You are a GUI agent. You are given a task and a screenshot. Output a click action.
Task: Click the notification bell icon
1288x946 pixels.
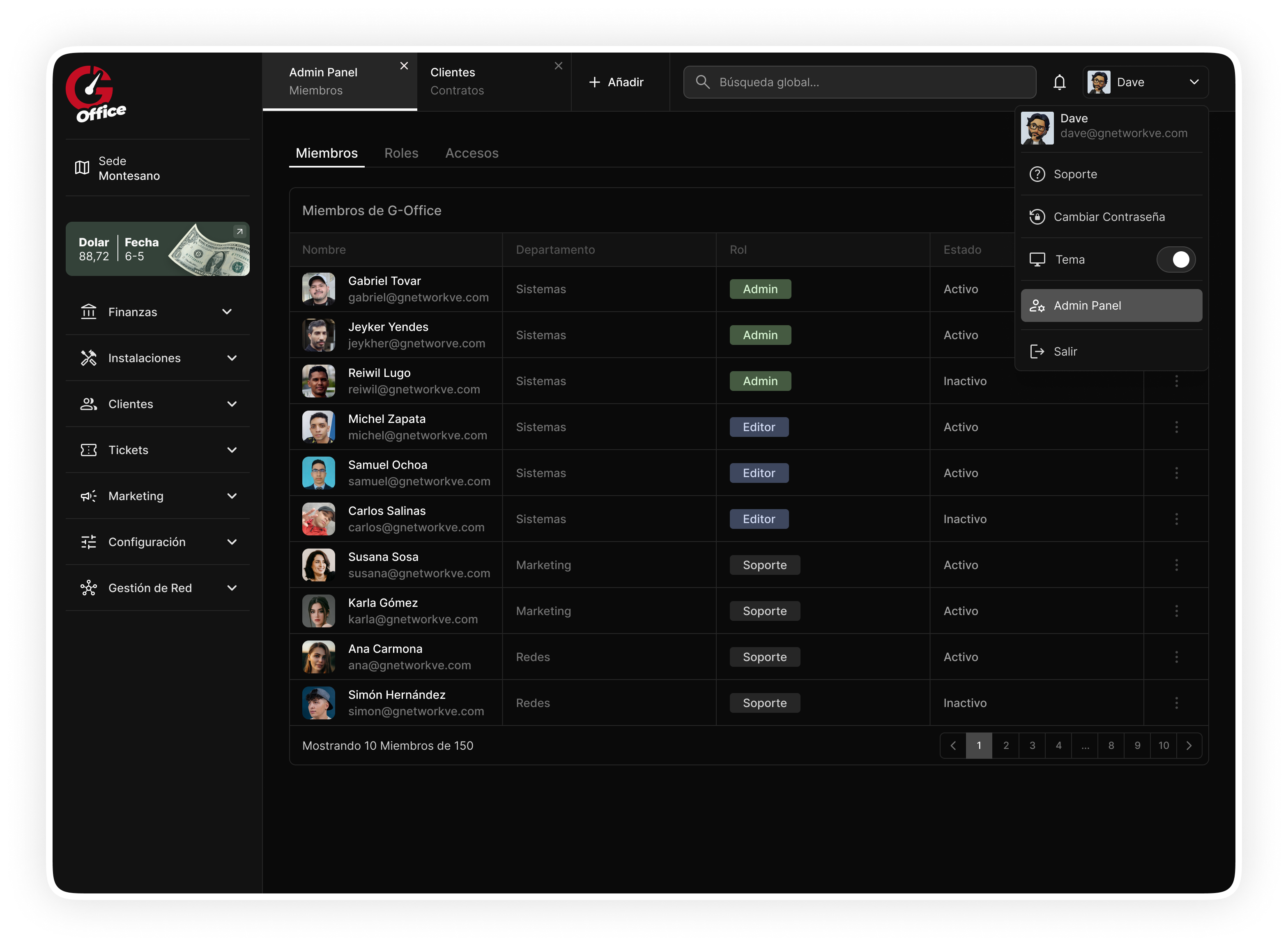[x=1059, y=83]
